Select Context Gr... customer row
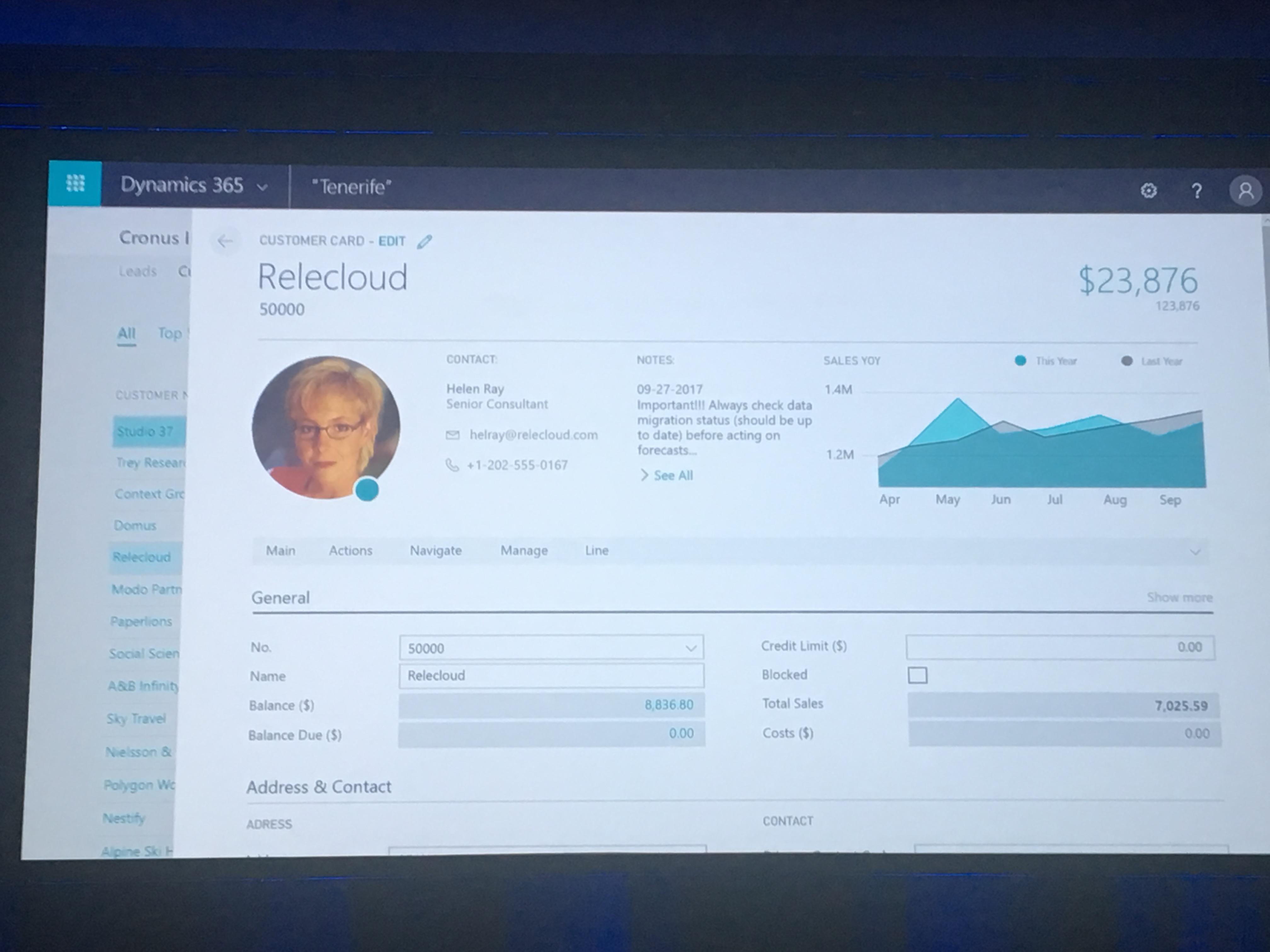1270x952 pixels. pos(149,494)
